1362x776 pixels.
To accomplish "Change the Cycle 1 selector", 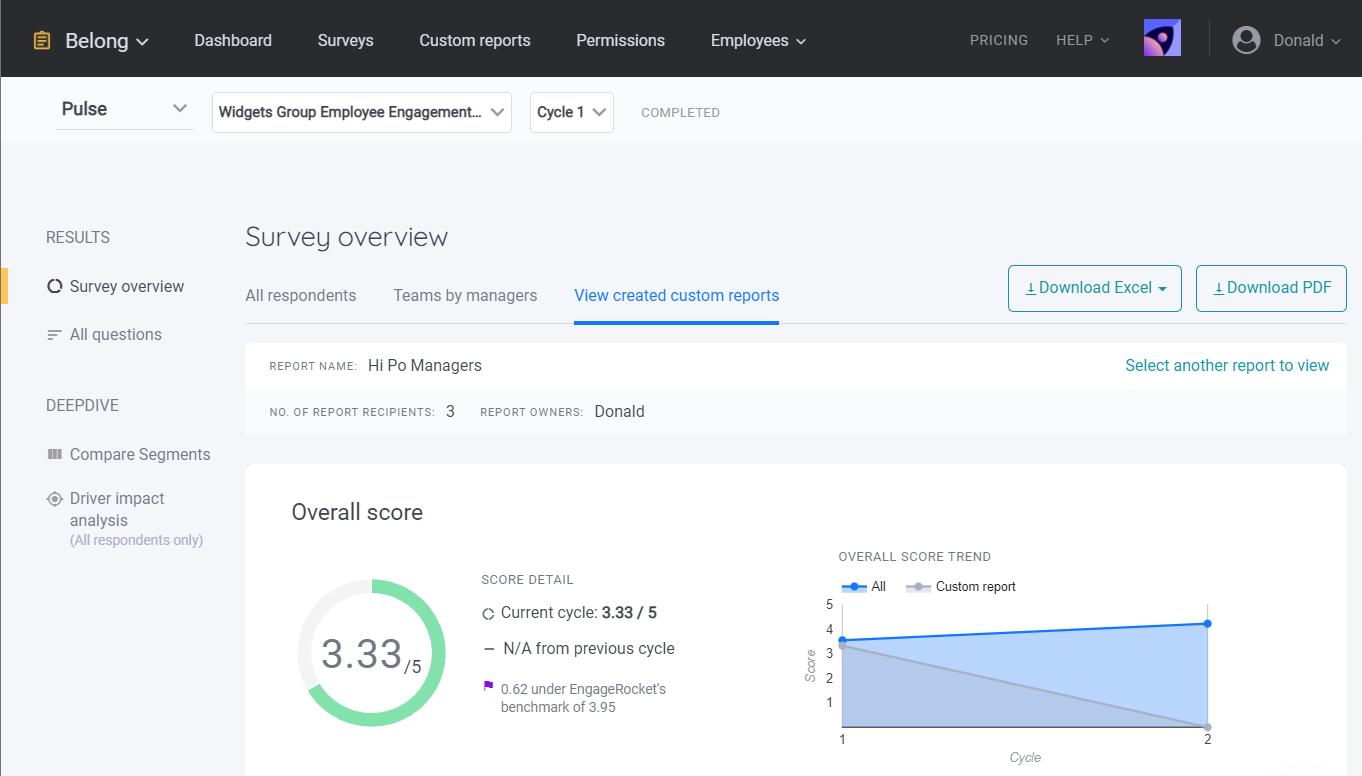I will pos(572,112).
